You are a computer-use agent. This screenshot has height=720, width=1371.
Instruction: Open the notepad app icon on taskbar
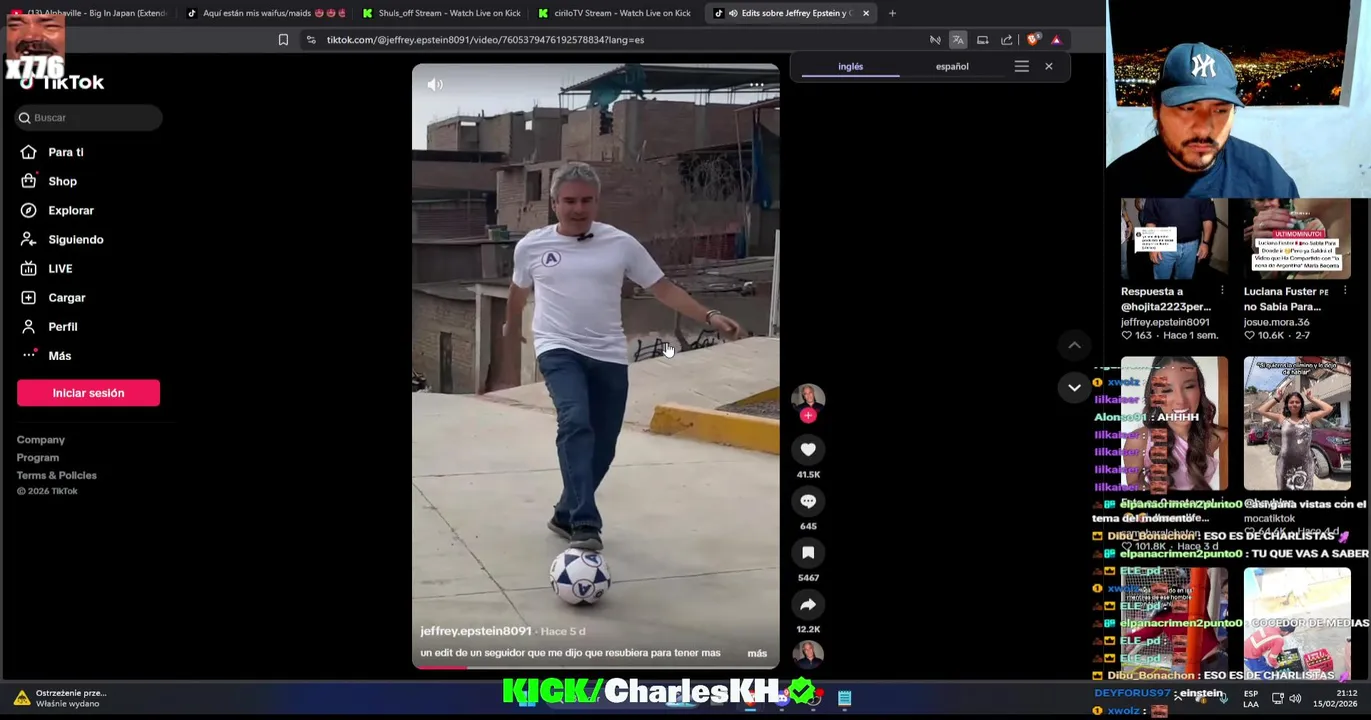tap(844, 698)
